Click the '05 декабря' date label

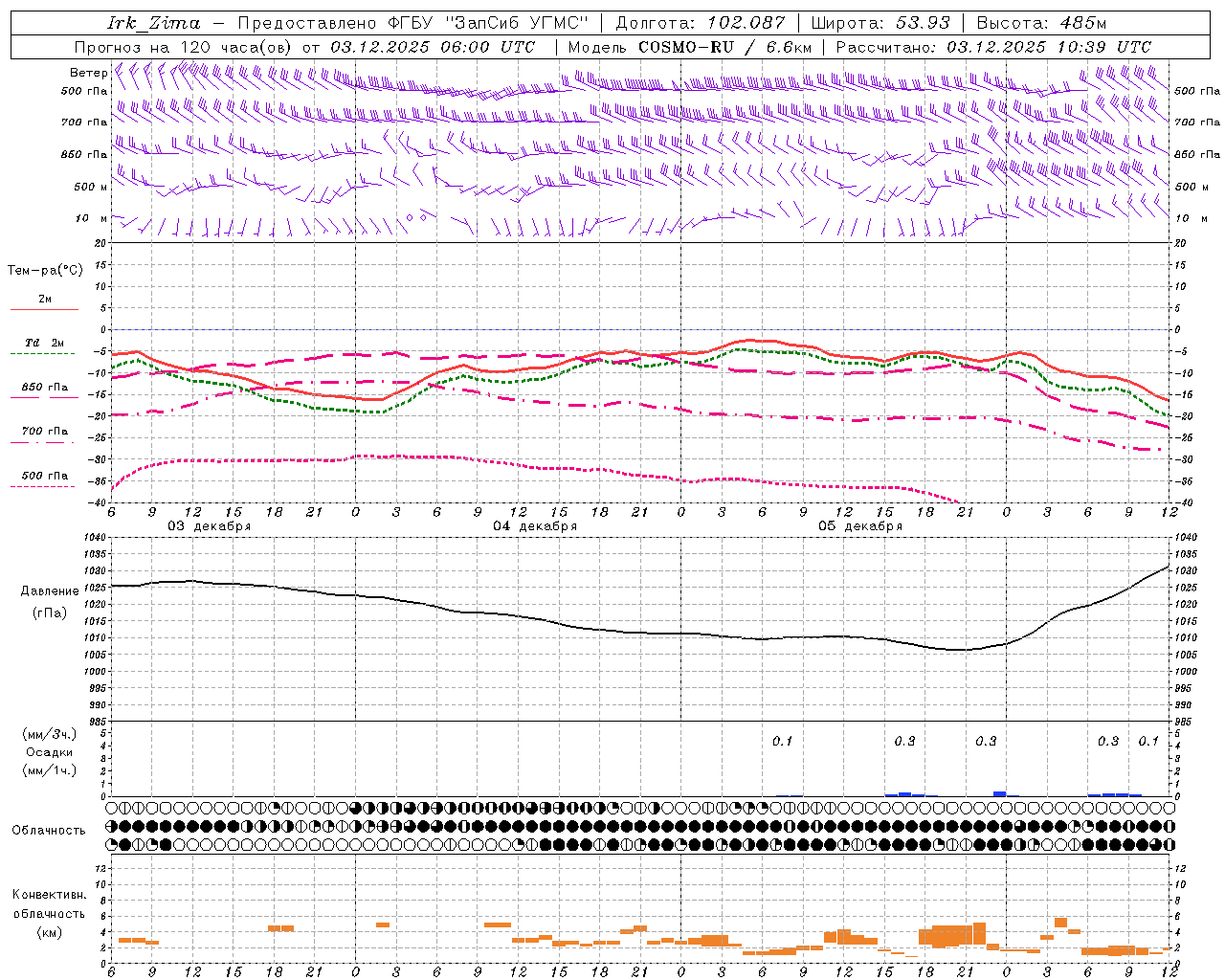point(860,526)
